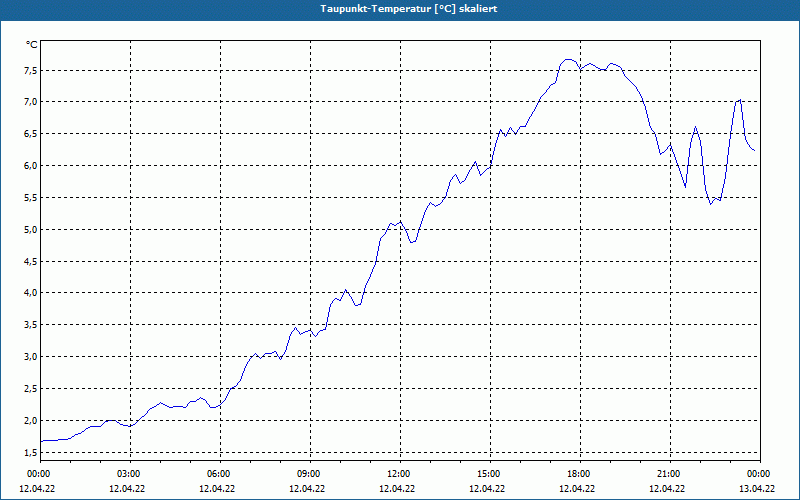The image size is (800, 500).
Task: Select the 2,5 y-axis label
Action: pos(31,389)
